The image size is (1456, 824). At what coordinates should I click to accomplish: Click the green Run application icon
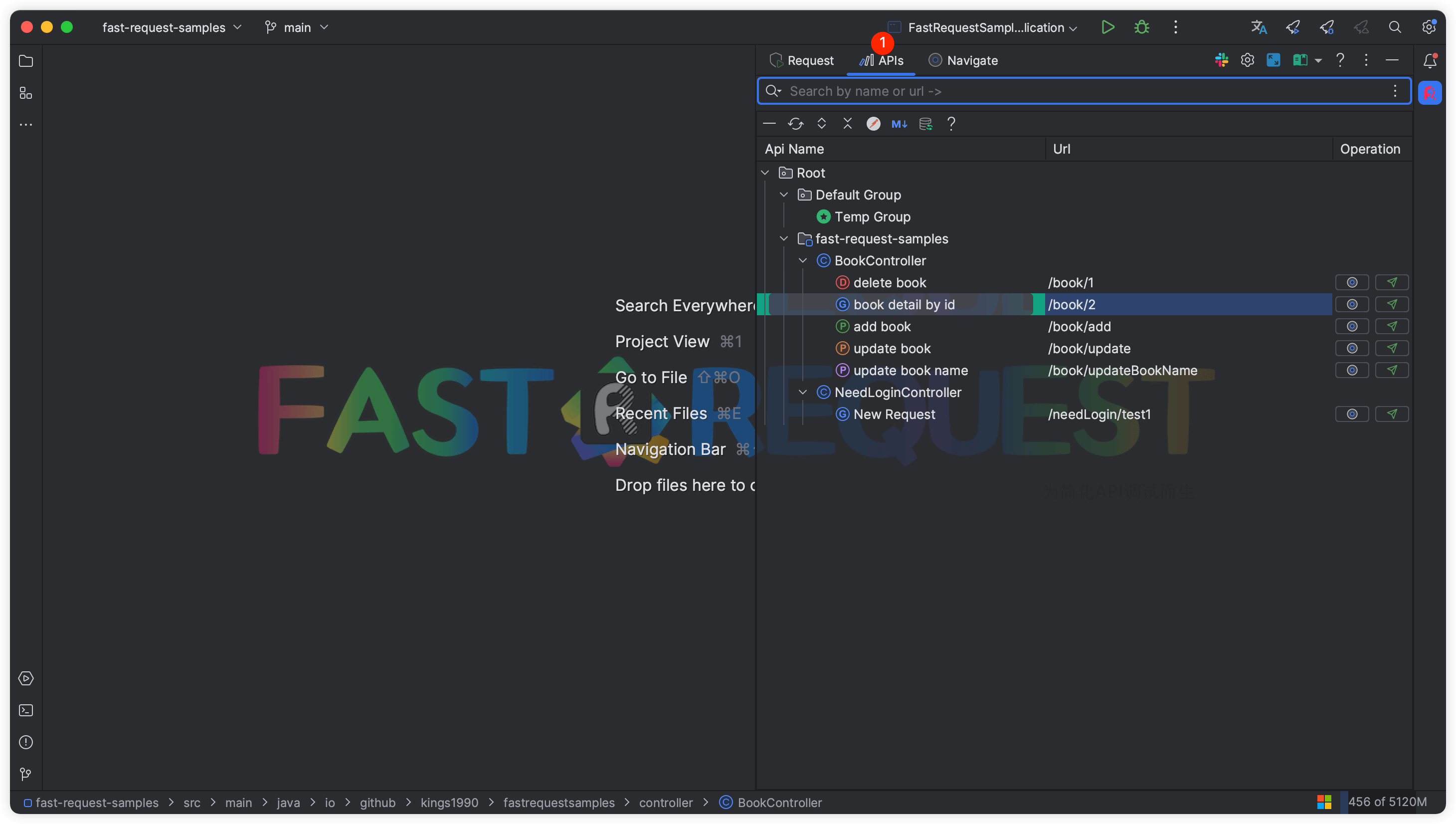1107,27
